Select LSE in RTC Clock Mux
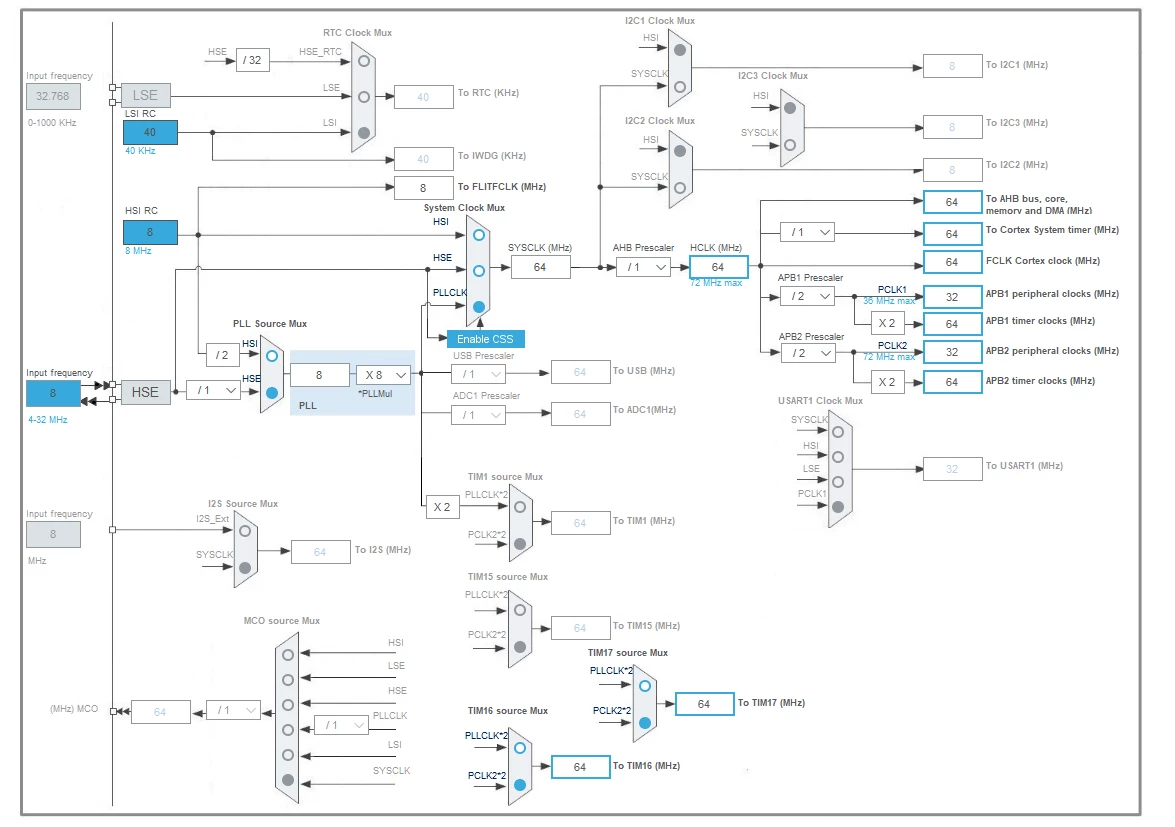The height and width of the screenshot is (827, 1175). (363, 97)
